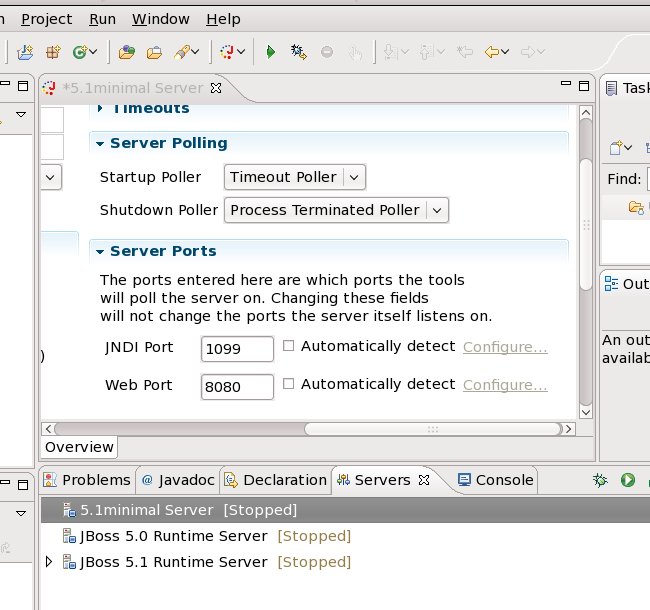Open the Shutdown Poller combo box

pos(336,210)
